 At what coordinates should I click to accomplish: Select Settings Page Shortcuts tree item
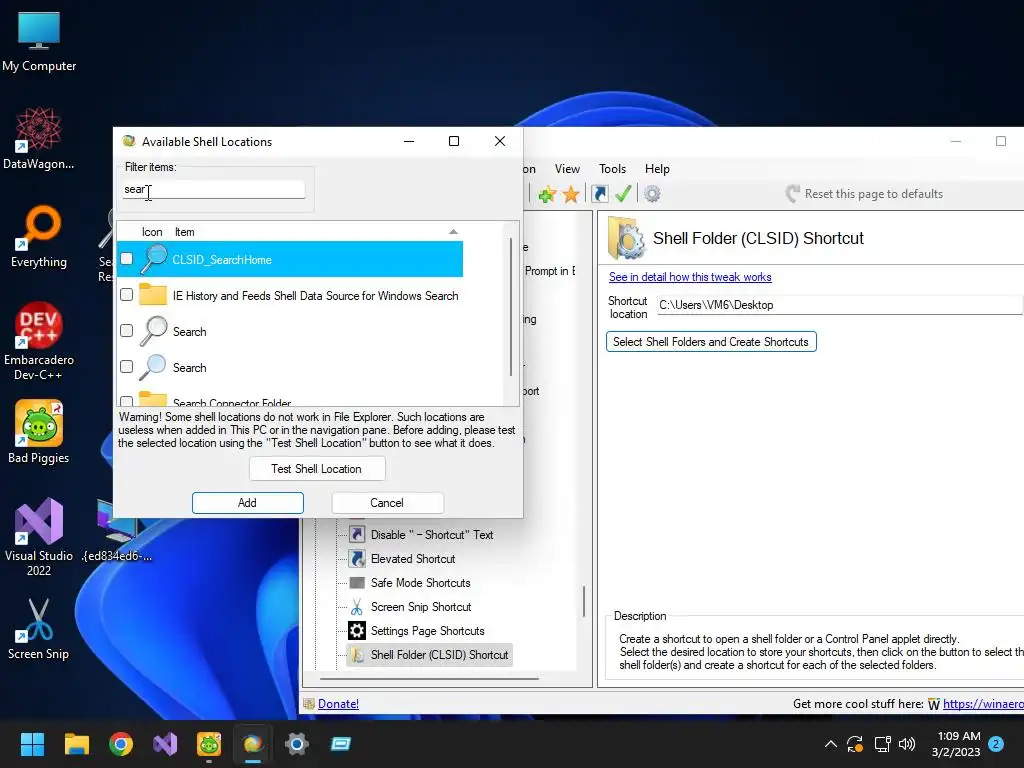(x=427, y=631)
